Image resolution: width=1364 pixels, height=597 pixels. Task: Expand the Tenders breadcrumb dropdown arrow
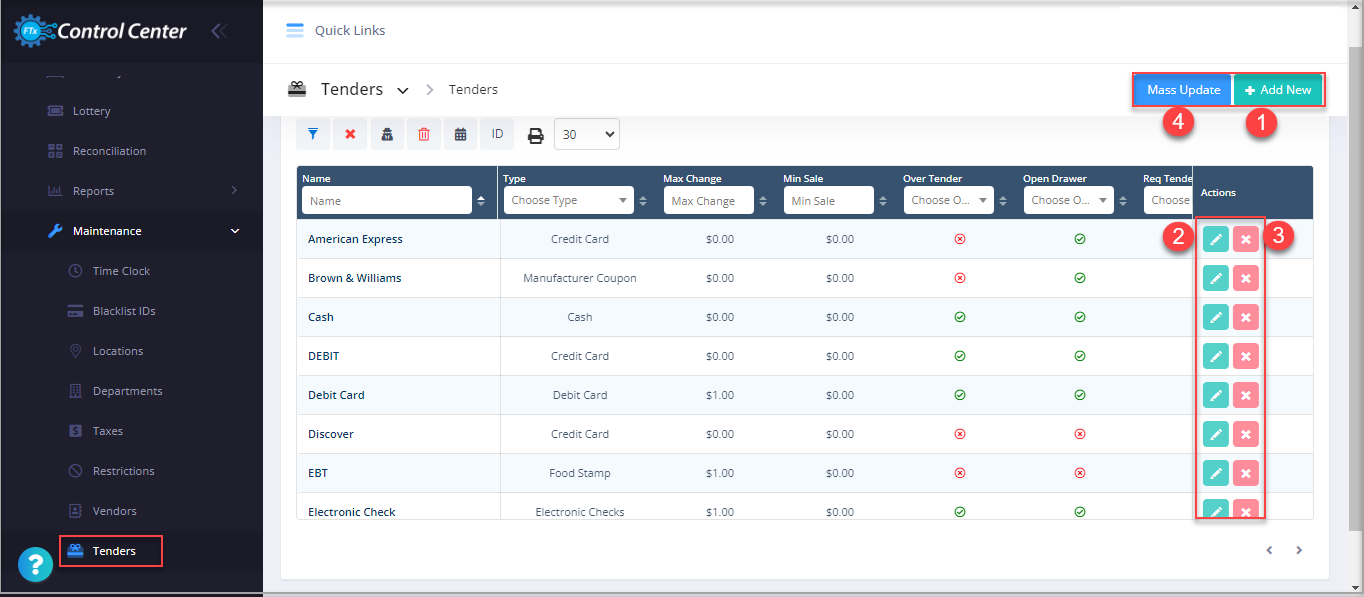403,90
